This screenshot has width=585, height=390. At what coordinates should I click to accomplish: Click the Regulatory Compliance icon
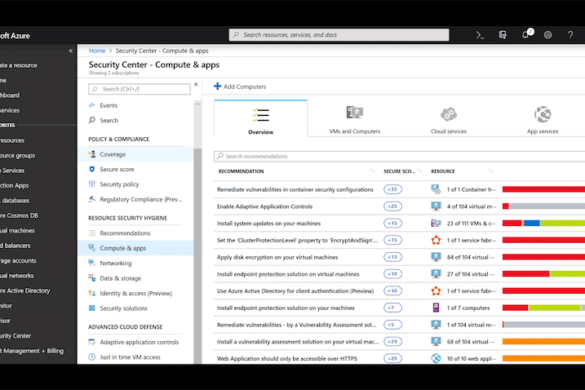(x=92, y=199)
